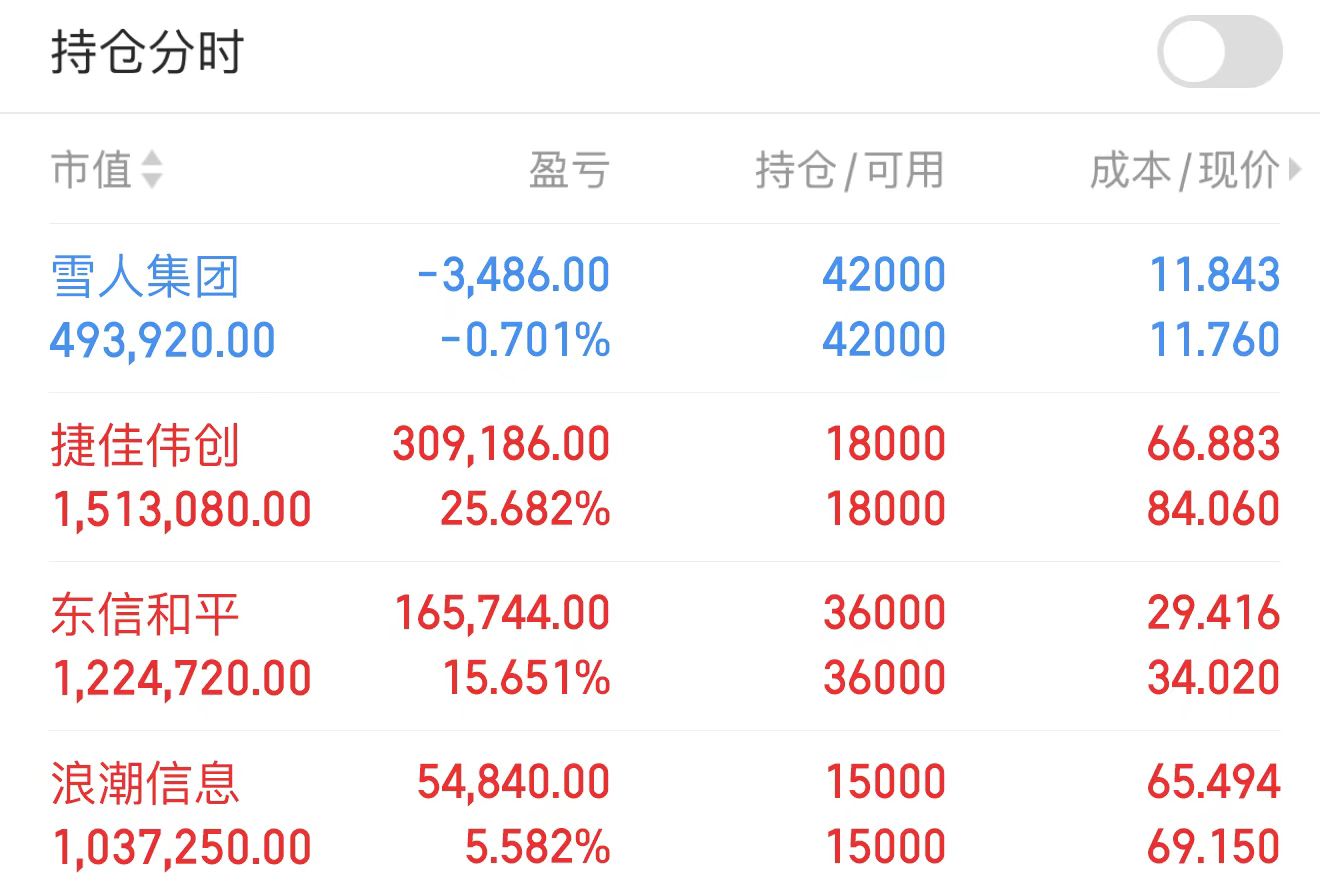Tap 东信和平 gain percentage 15.651%
This screenshot has height=888, width=1320.
(x=527, y=679)
